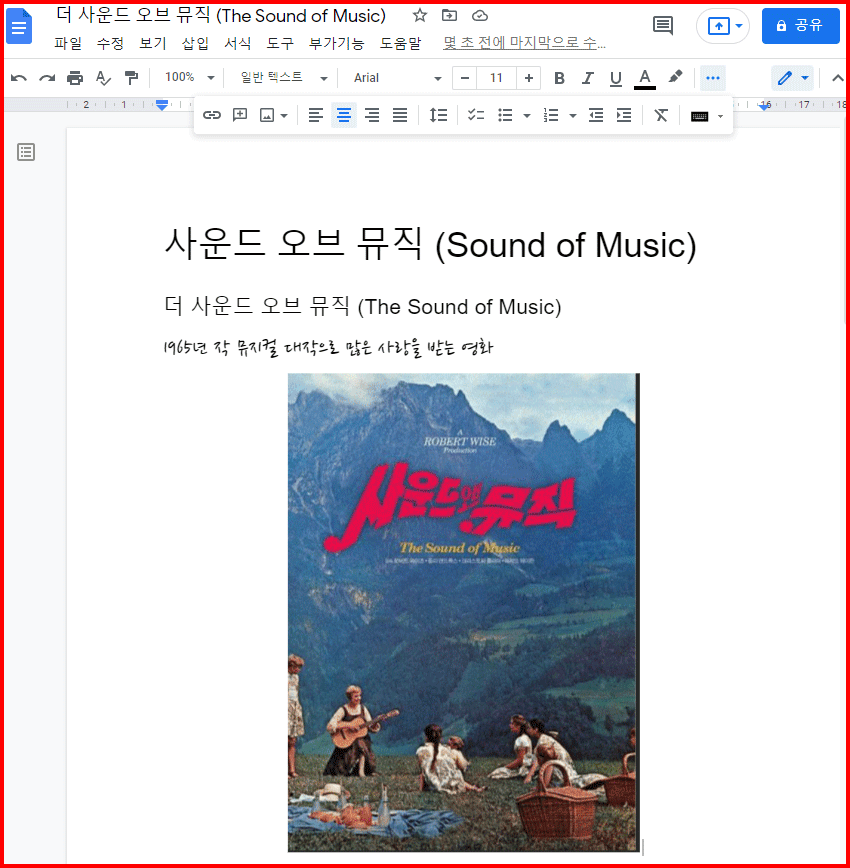Open line spacing options
The height and width of the screenshot is (868, 850).
point(438,115)
